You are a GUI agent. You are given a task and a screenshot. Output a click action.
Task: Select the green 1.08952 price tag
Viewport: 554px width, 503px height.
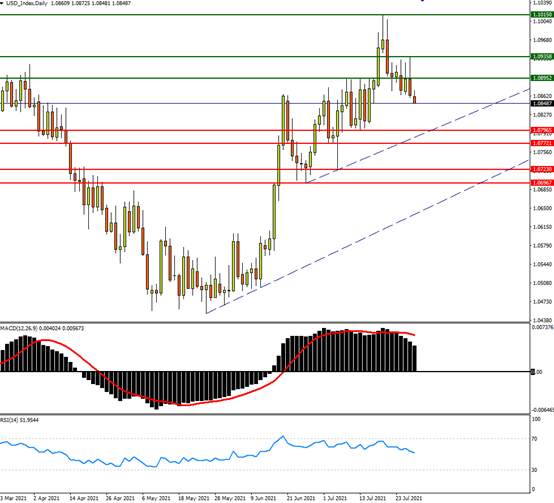[x=542, y=78]
